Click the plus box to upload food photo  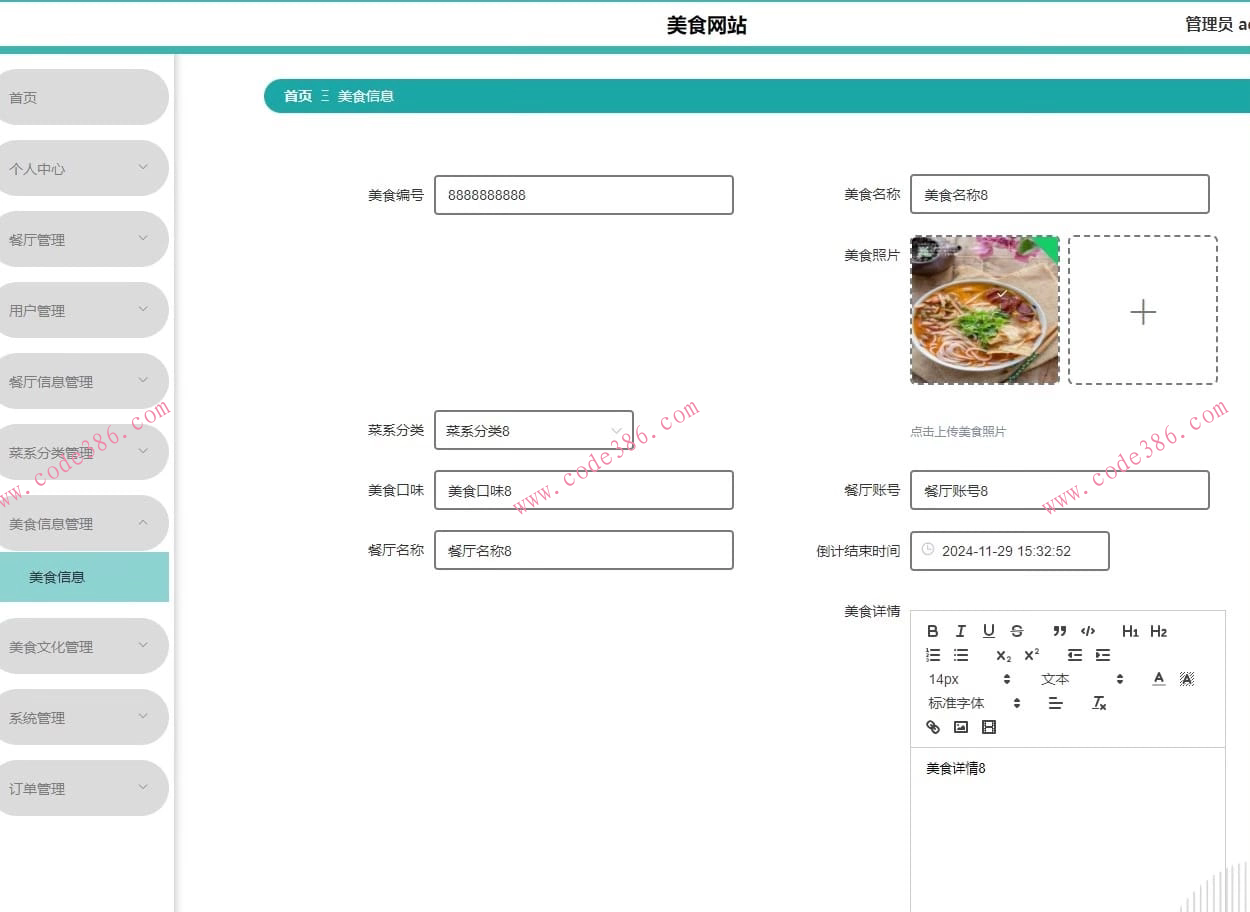click(1143, 311)
